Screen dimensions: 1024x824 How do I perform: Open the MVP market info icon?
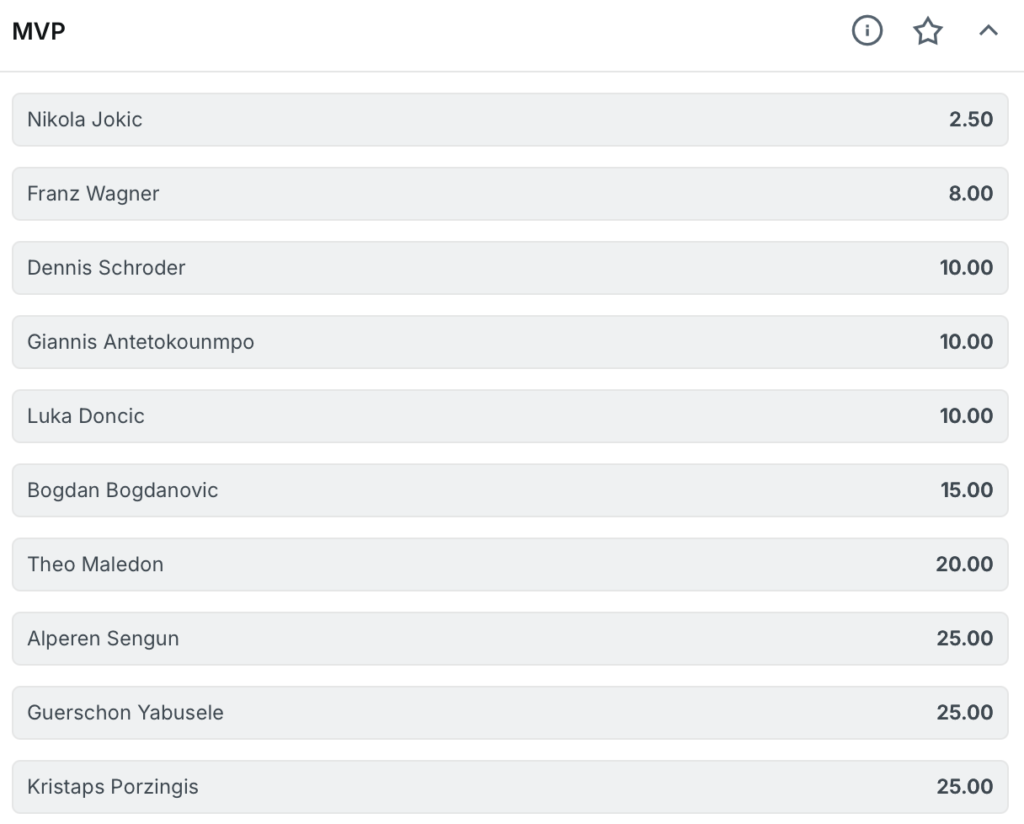(867, 31)
